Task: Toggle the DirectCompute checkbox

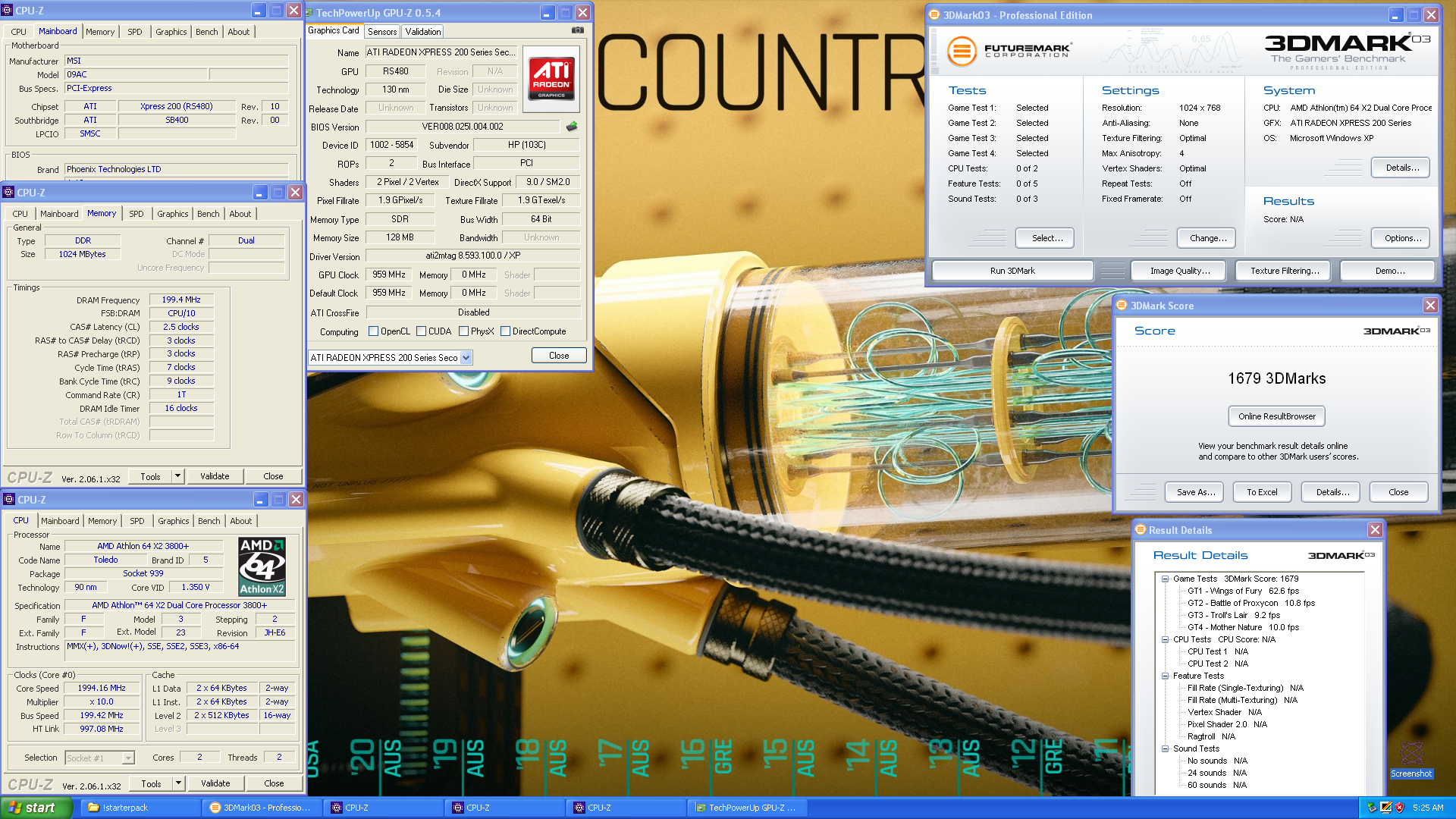Action: (505, 331)
